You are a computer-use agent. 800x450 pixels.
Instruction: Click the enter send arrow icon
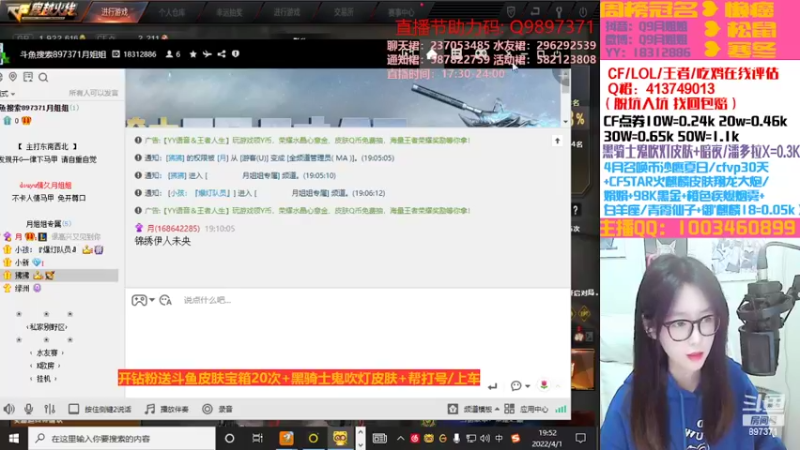492,386
